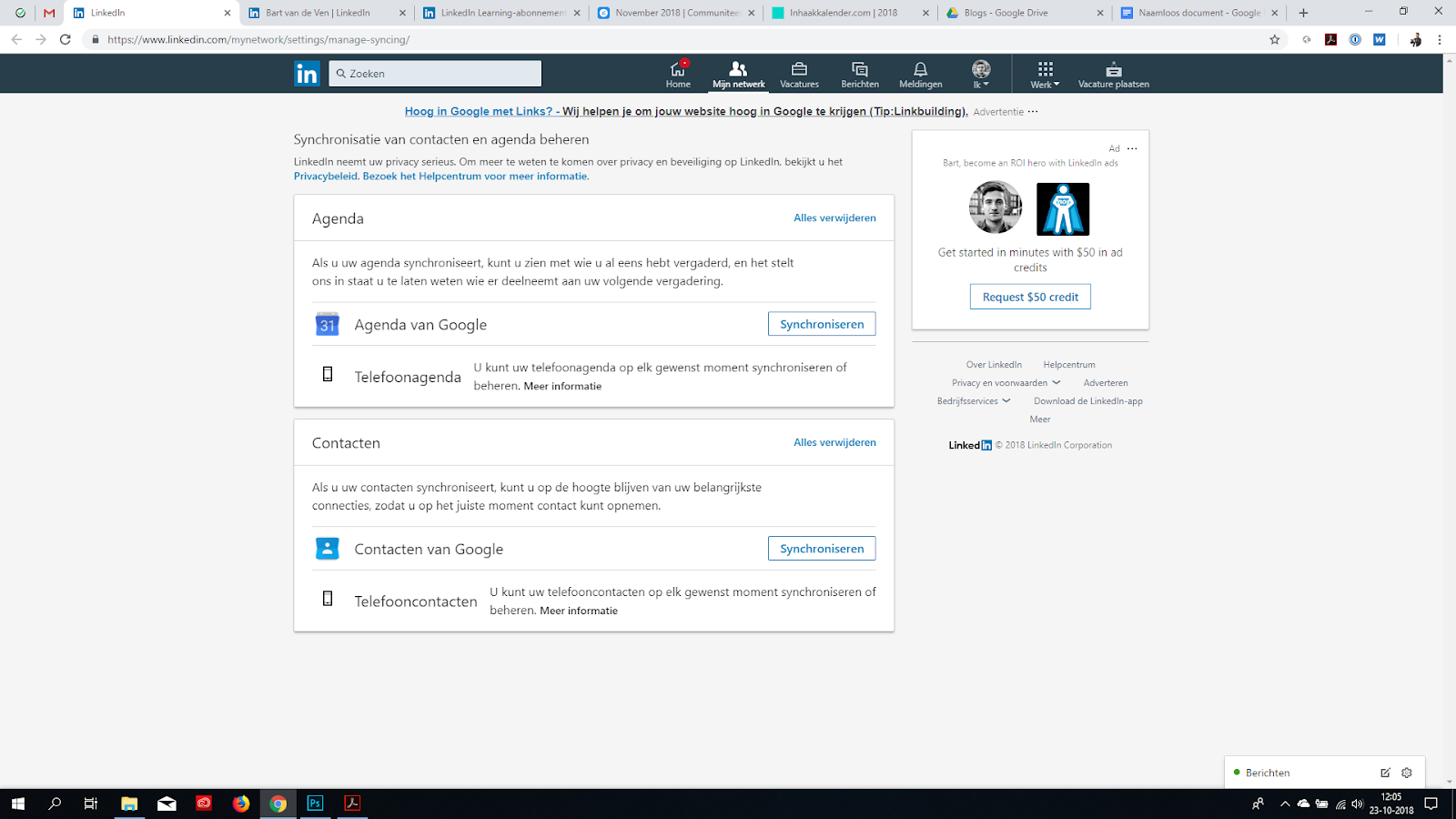Open messaging settings gear icon
The image size is (1456, 819).
[1407, 773]
